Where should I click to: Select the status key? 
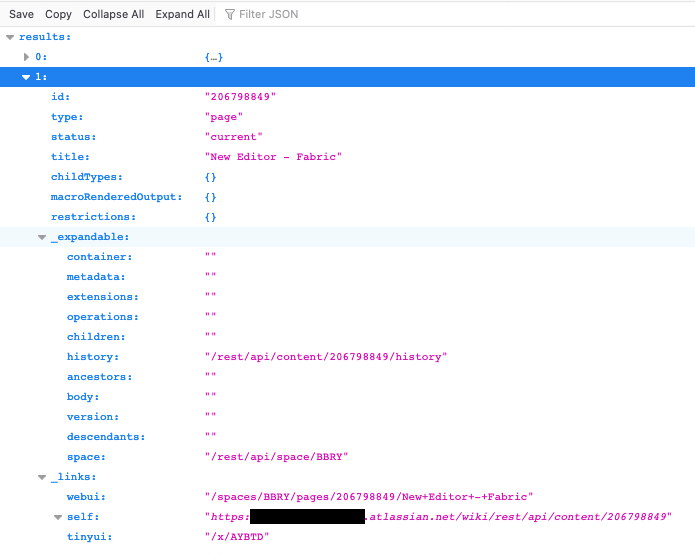(74, 137)
